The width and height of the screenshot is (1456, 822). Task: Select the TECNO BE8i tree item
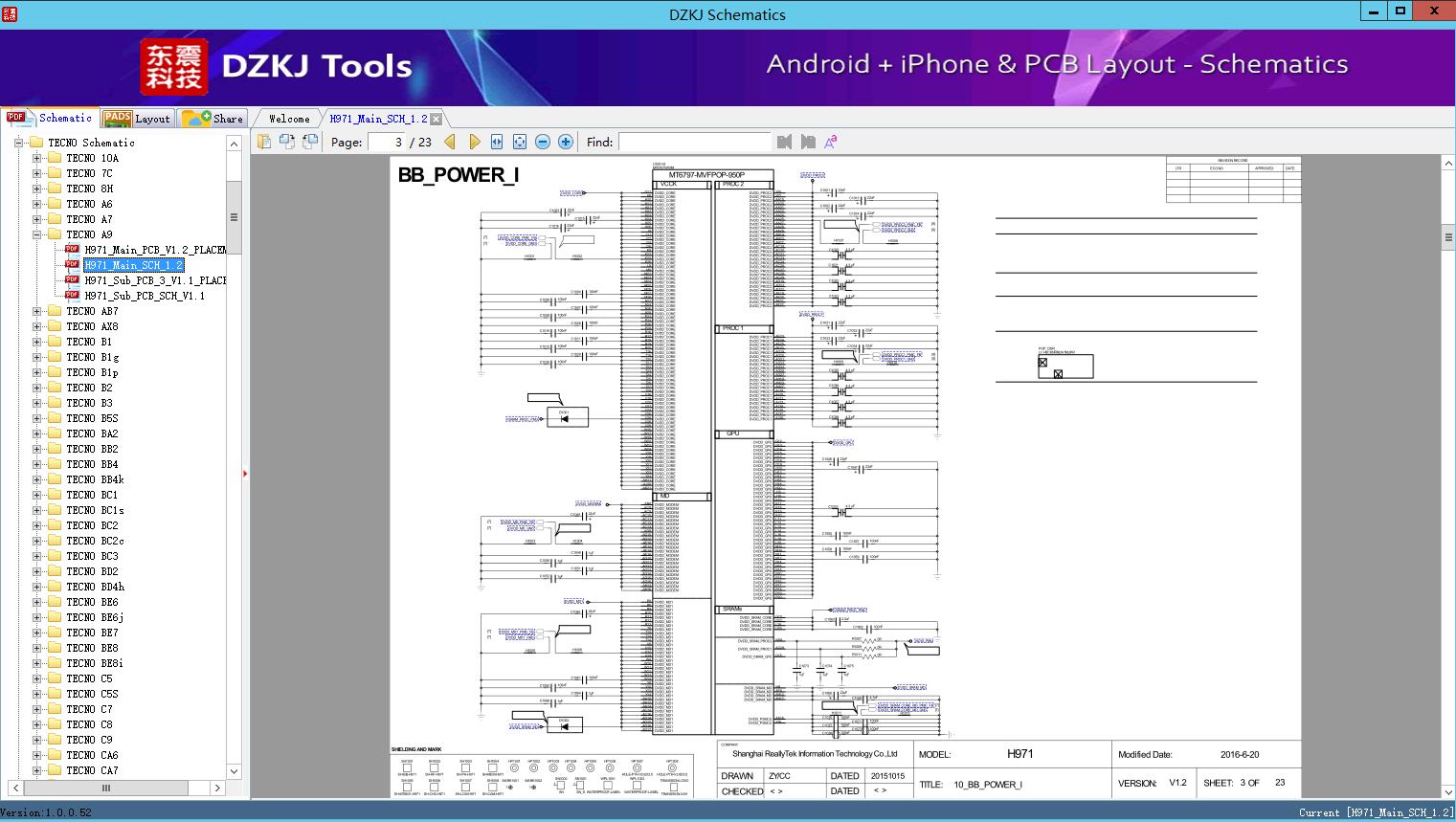[x=95, y=663]
